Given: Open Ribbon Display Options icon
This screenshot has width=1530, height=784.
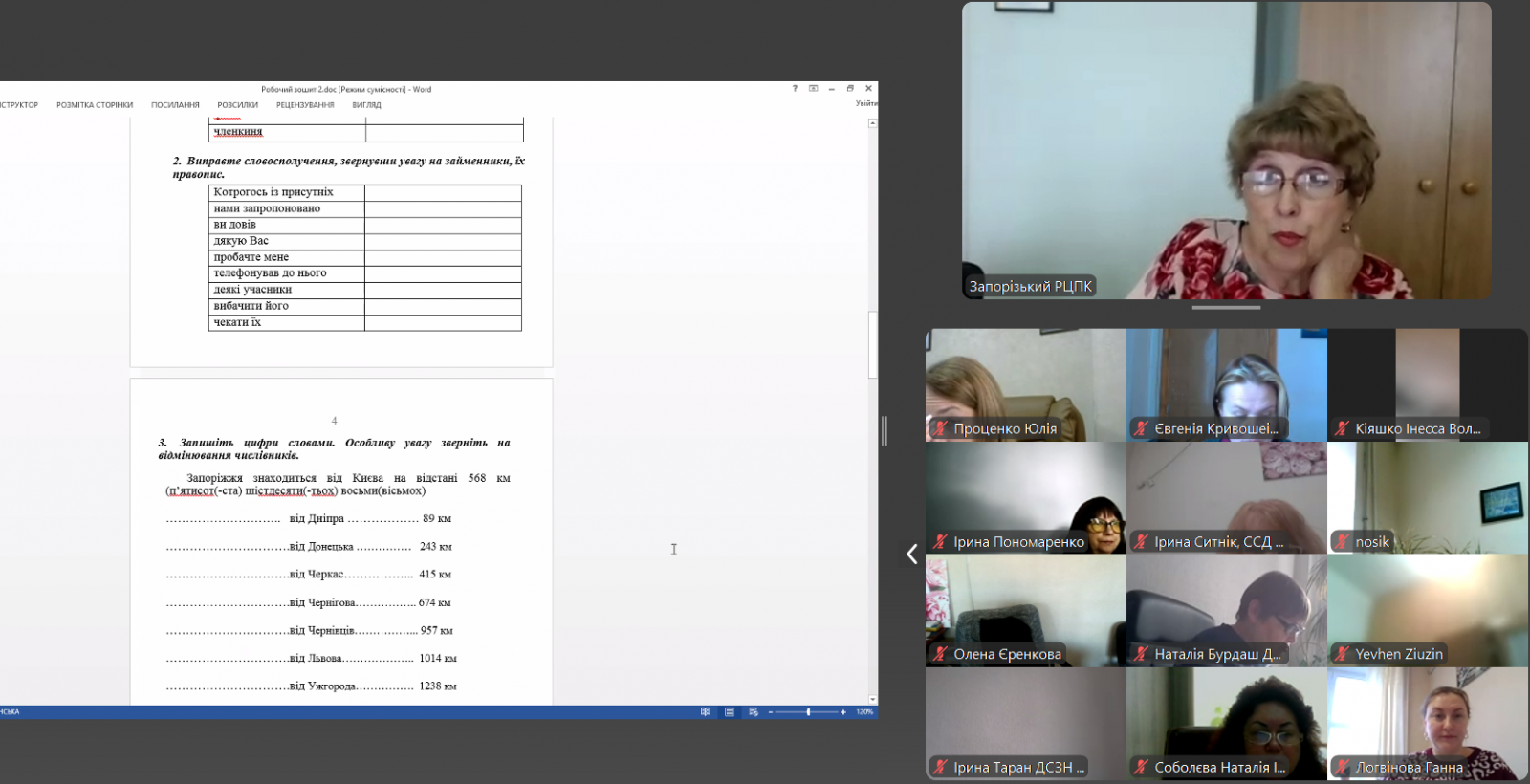Looking at the screenshot, I should [814, 89].
